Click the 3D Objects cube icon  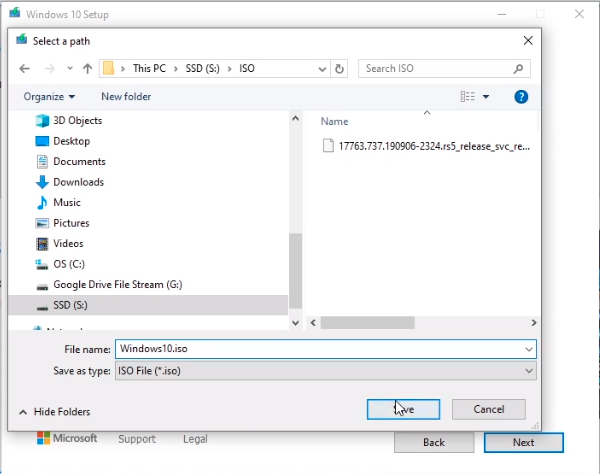[42, 121]
